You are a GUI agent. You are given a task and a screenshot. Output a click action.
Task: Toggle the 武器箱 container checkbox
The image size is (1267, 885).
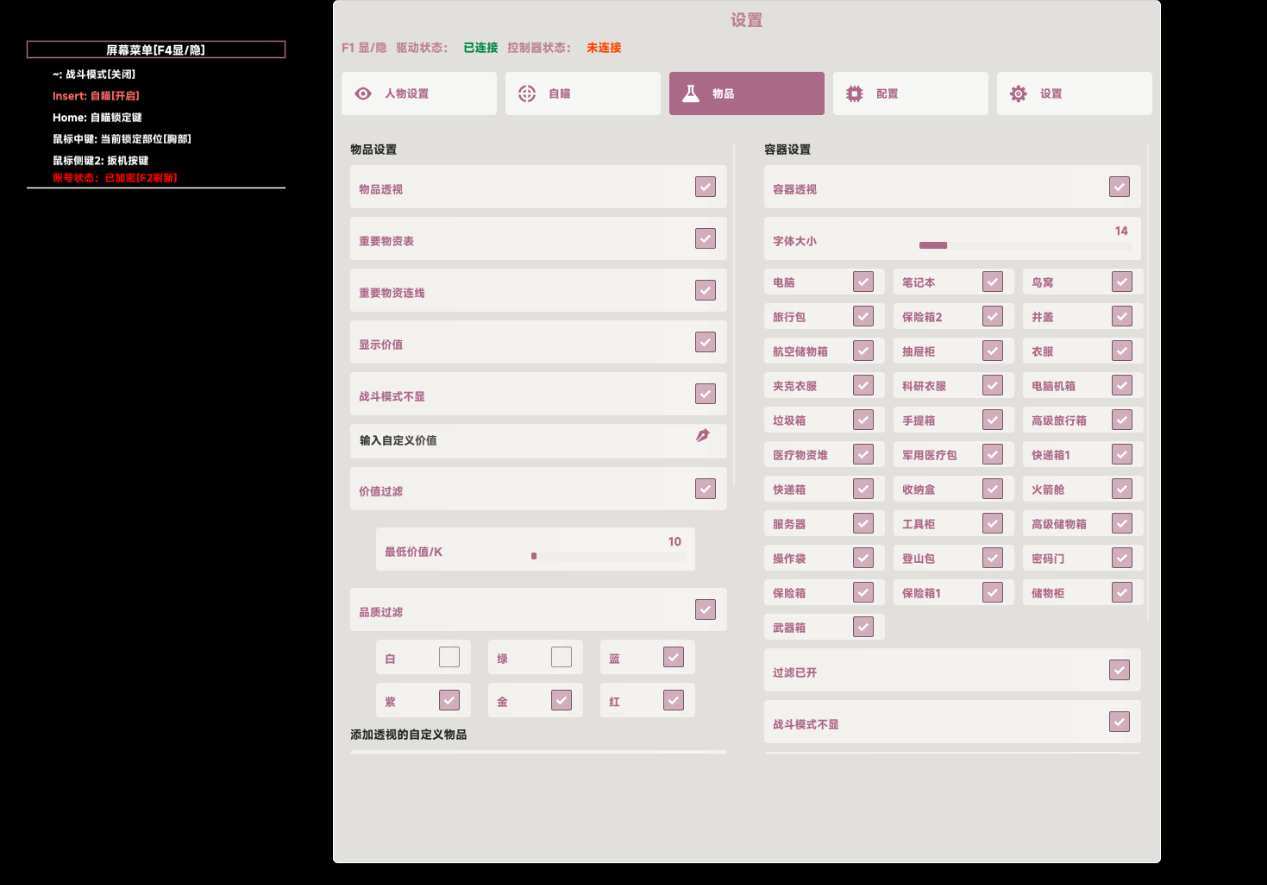(863, 626)
